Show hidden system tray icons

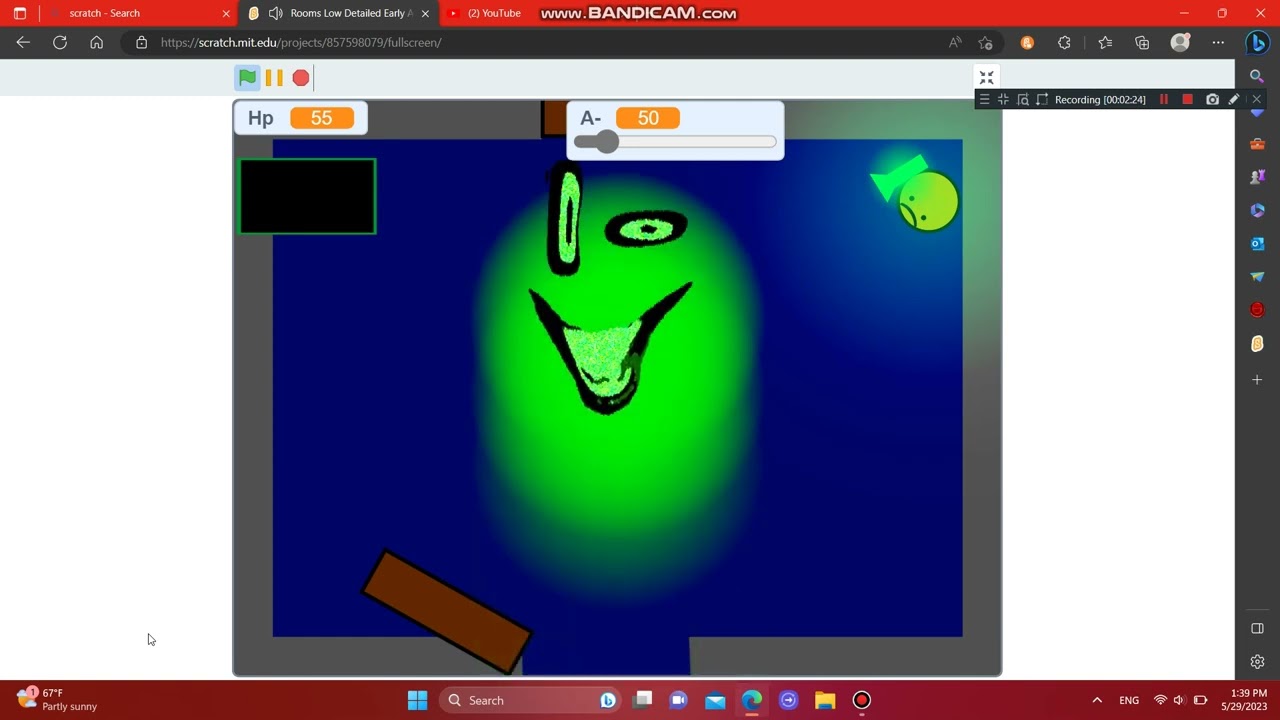pos(1097,700)
